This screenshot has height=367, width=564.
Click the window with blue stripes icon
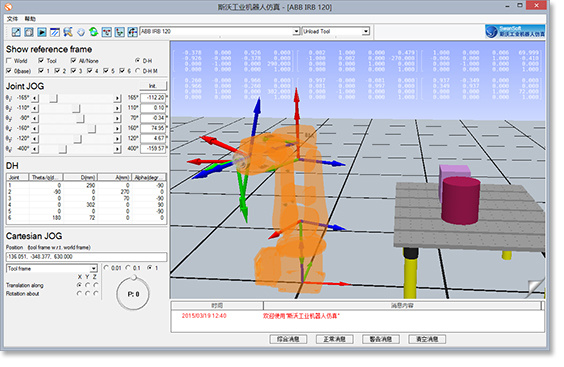pos(55,32)
